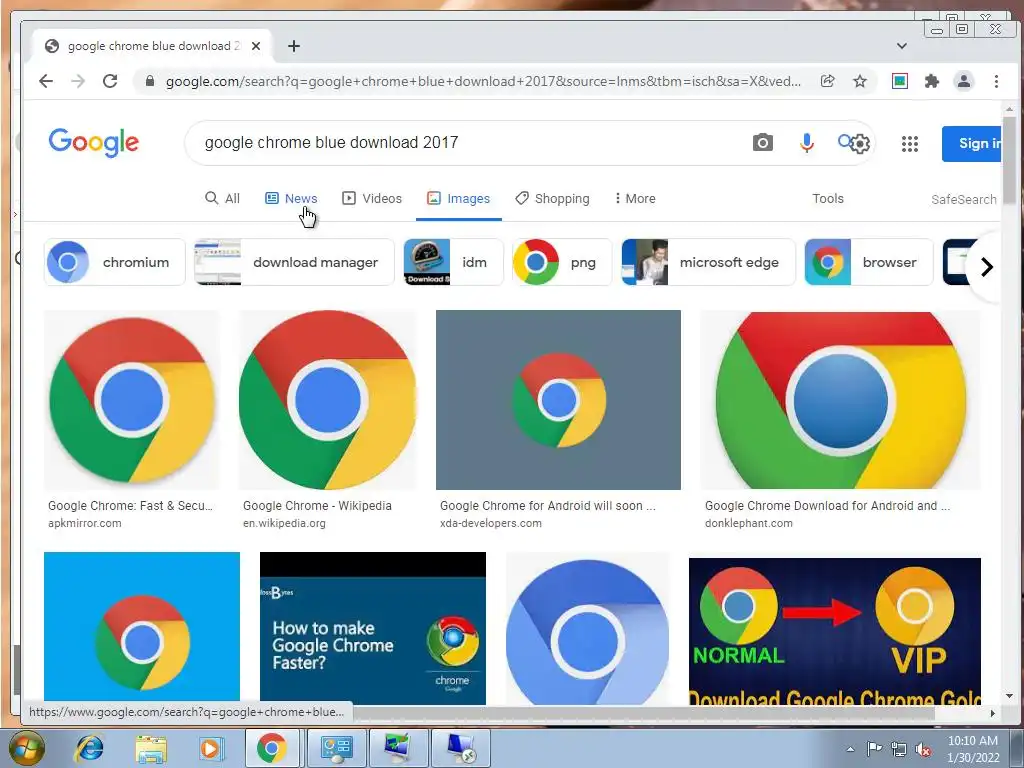The height and width of the screenshot is (768, 1024).
Task: Switch to the News results tab
Action: click(291, 199)
